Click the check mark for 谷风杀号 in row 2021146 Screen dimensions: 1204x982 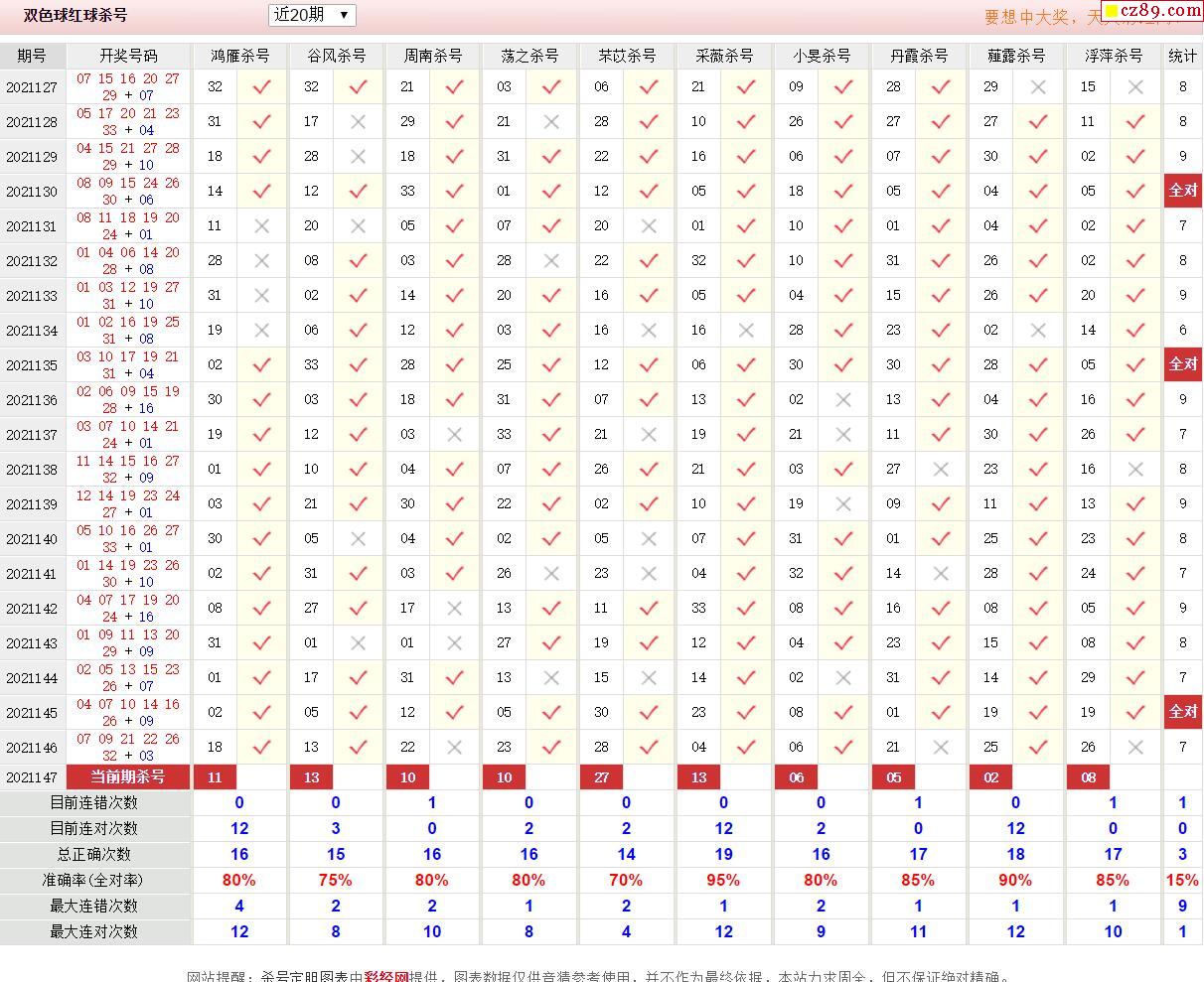(x=359, y=748)
